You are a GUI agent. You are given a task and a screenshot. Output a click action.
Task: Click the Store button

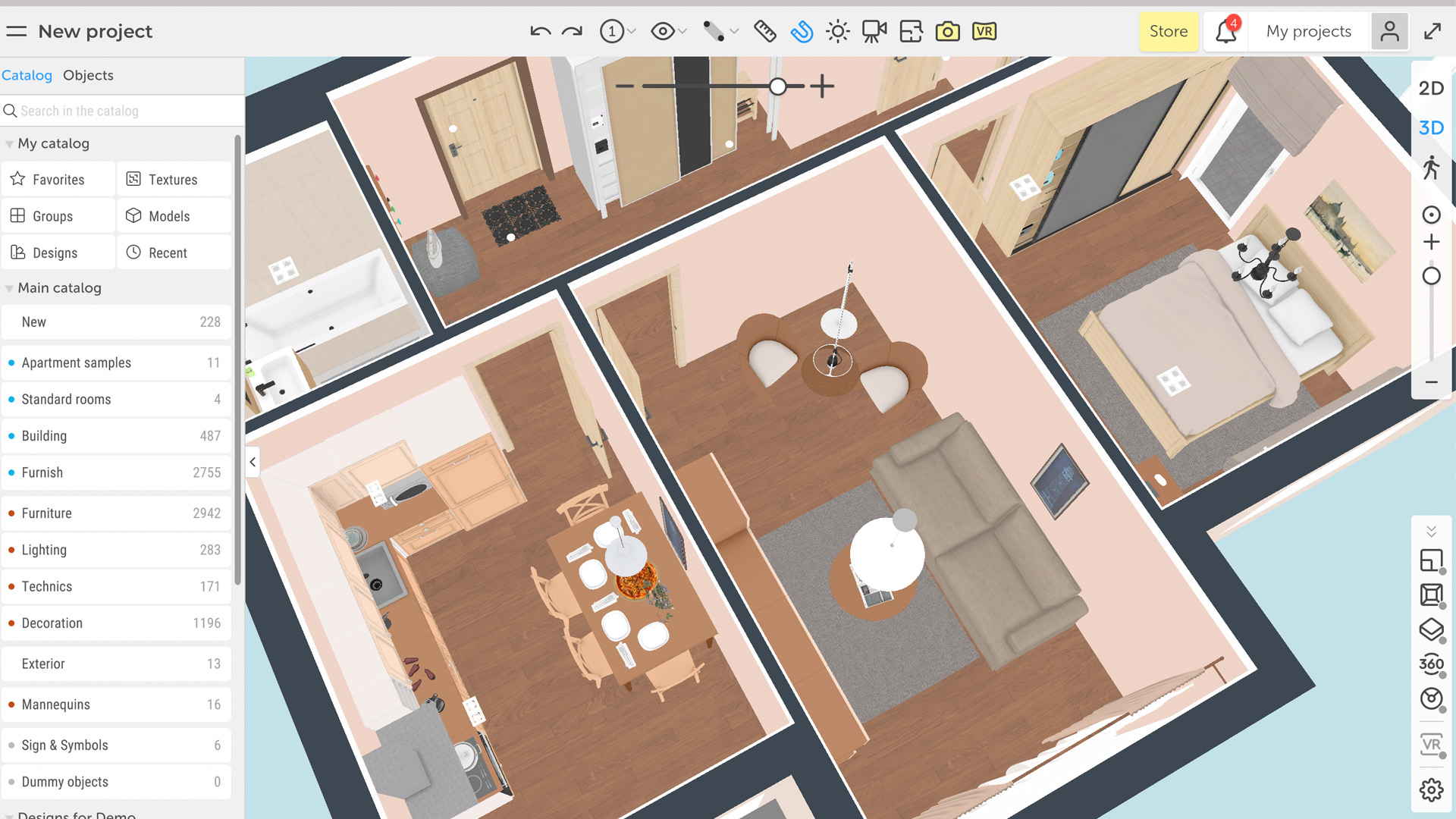tap(1167, 31)
